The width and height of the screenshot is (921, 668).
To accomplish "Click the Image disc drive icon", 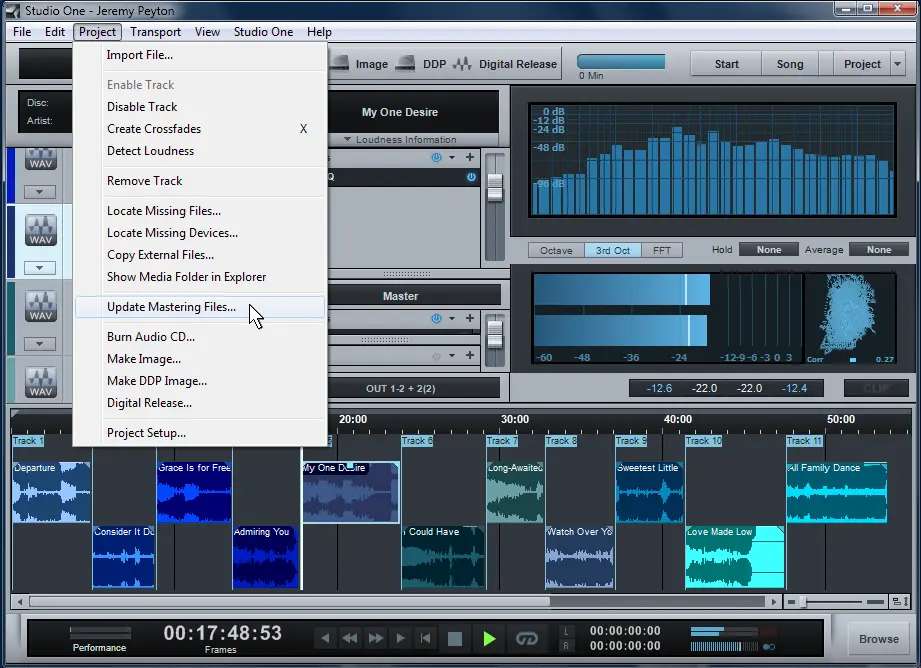I will [x=339, y=64].
